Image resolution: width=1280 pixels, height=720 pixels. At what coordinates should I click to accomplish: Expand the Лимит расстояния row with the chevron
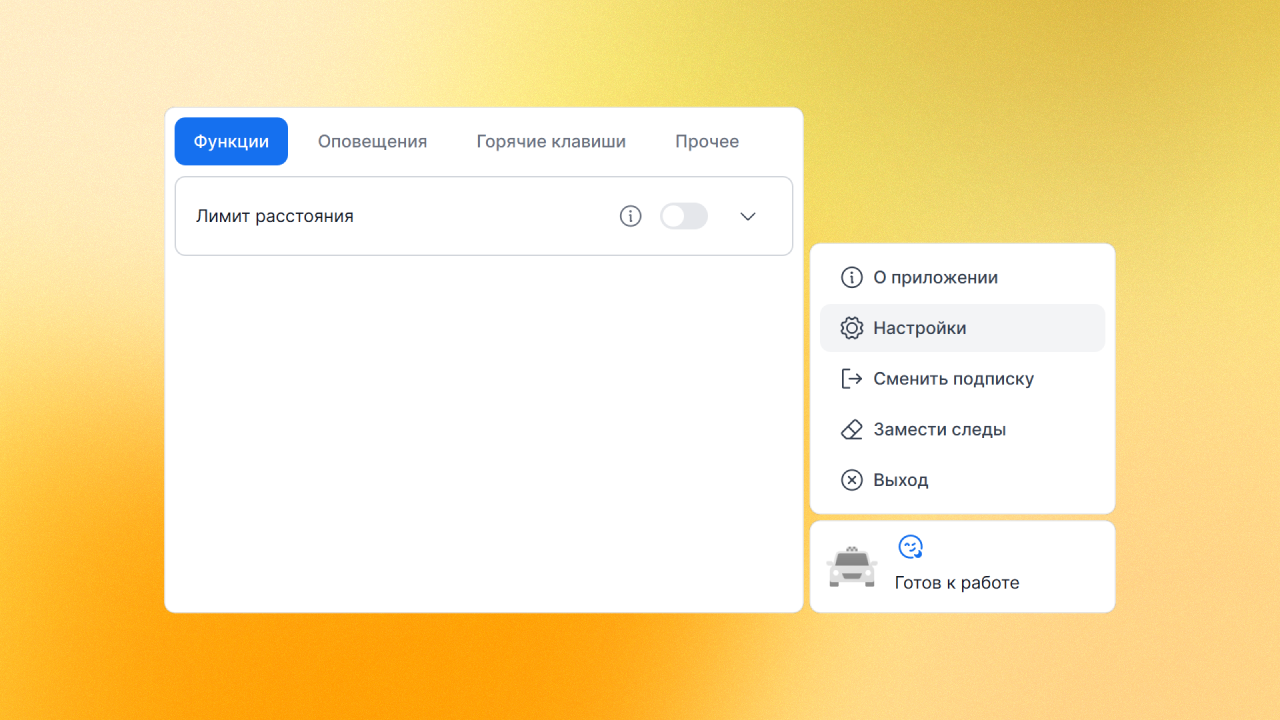tap(748, 216)
